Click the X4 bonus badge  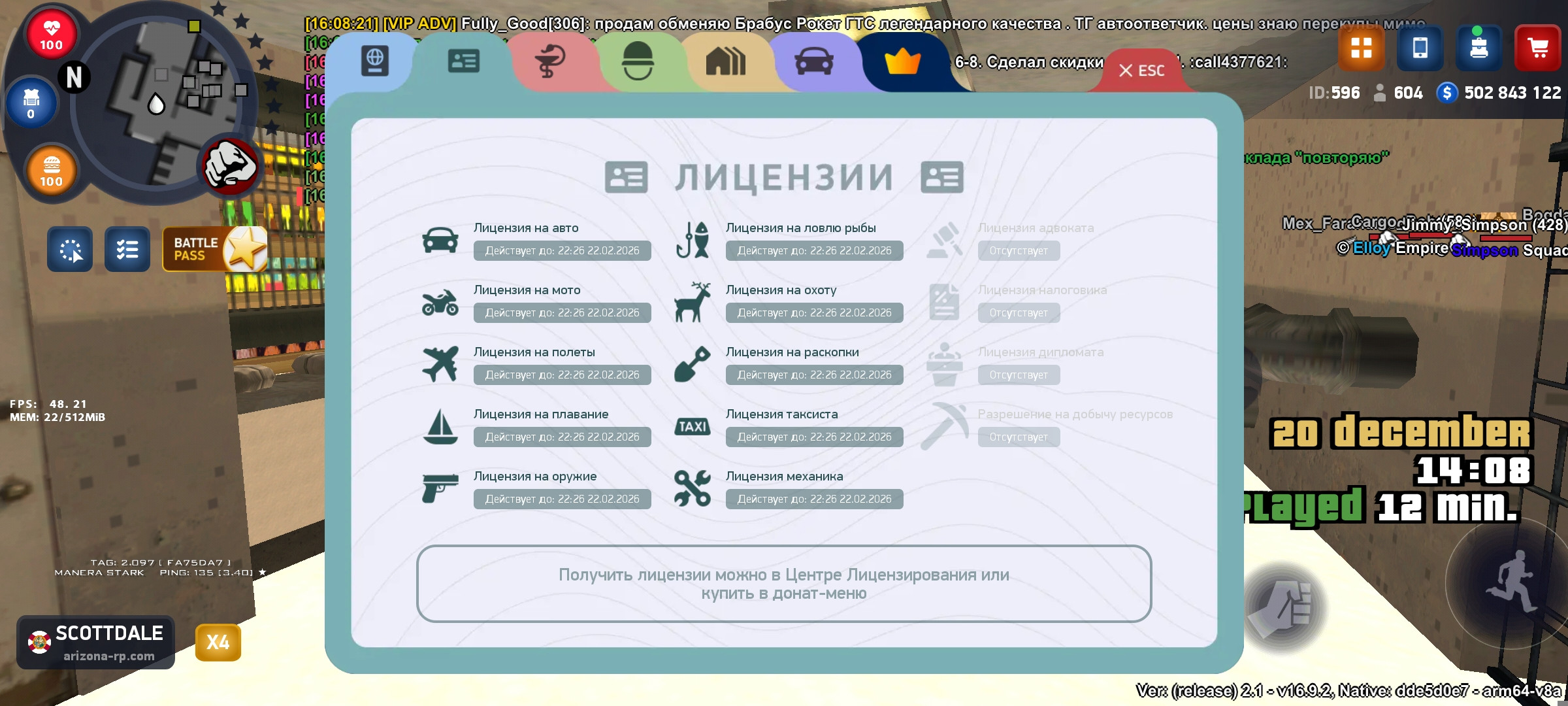tap(218, 642)
